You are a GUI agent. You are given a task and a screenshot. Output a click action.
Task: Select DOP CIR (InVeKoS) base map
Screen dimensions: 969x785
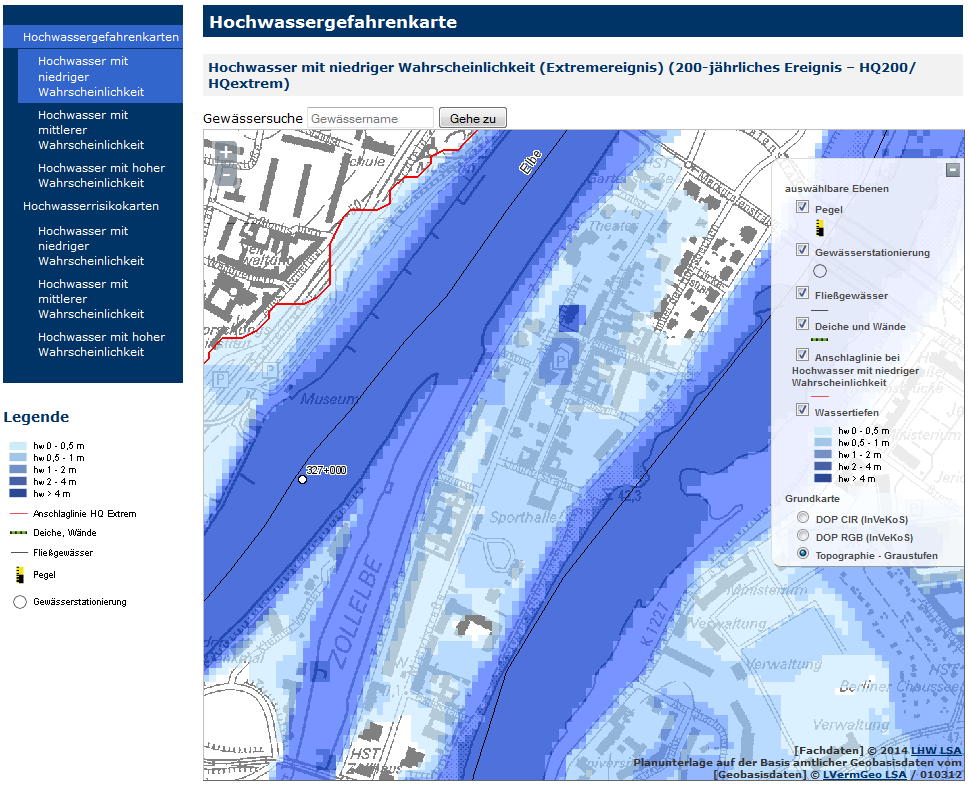802,518
